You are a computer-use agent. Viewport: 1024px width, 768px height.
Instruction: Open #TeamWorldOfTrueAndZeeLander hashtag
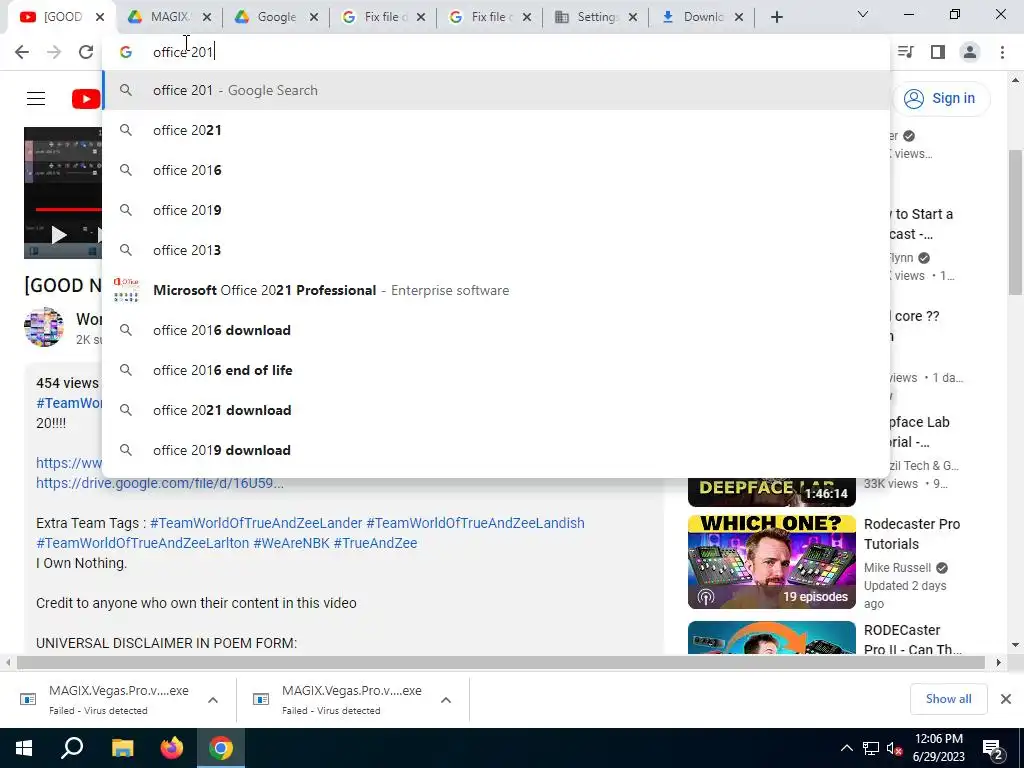[256, 523]
